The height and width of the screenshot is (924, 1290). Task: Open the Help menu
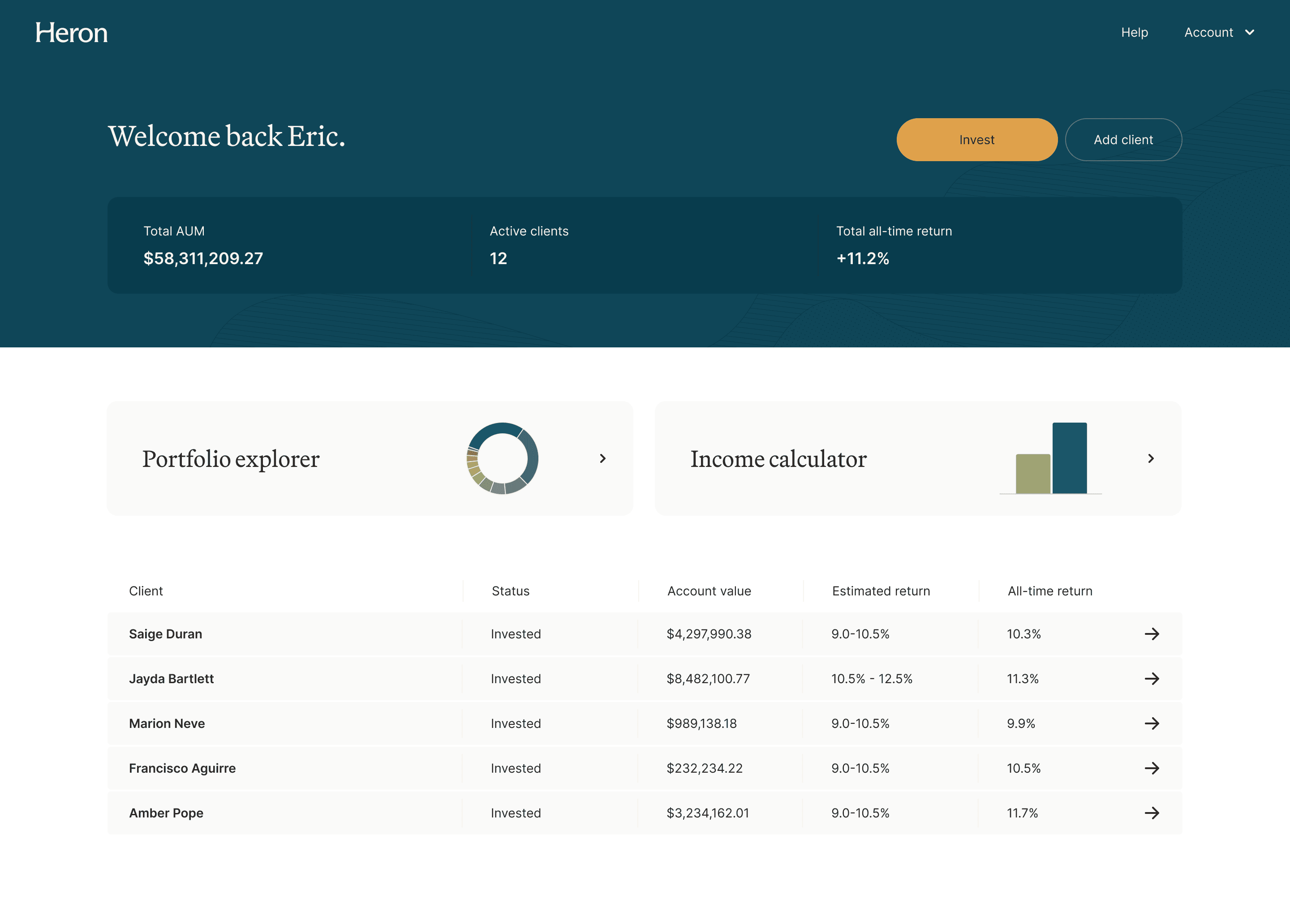1135,32
